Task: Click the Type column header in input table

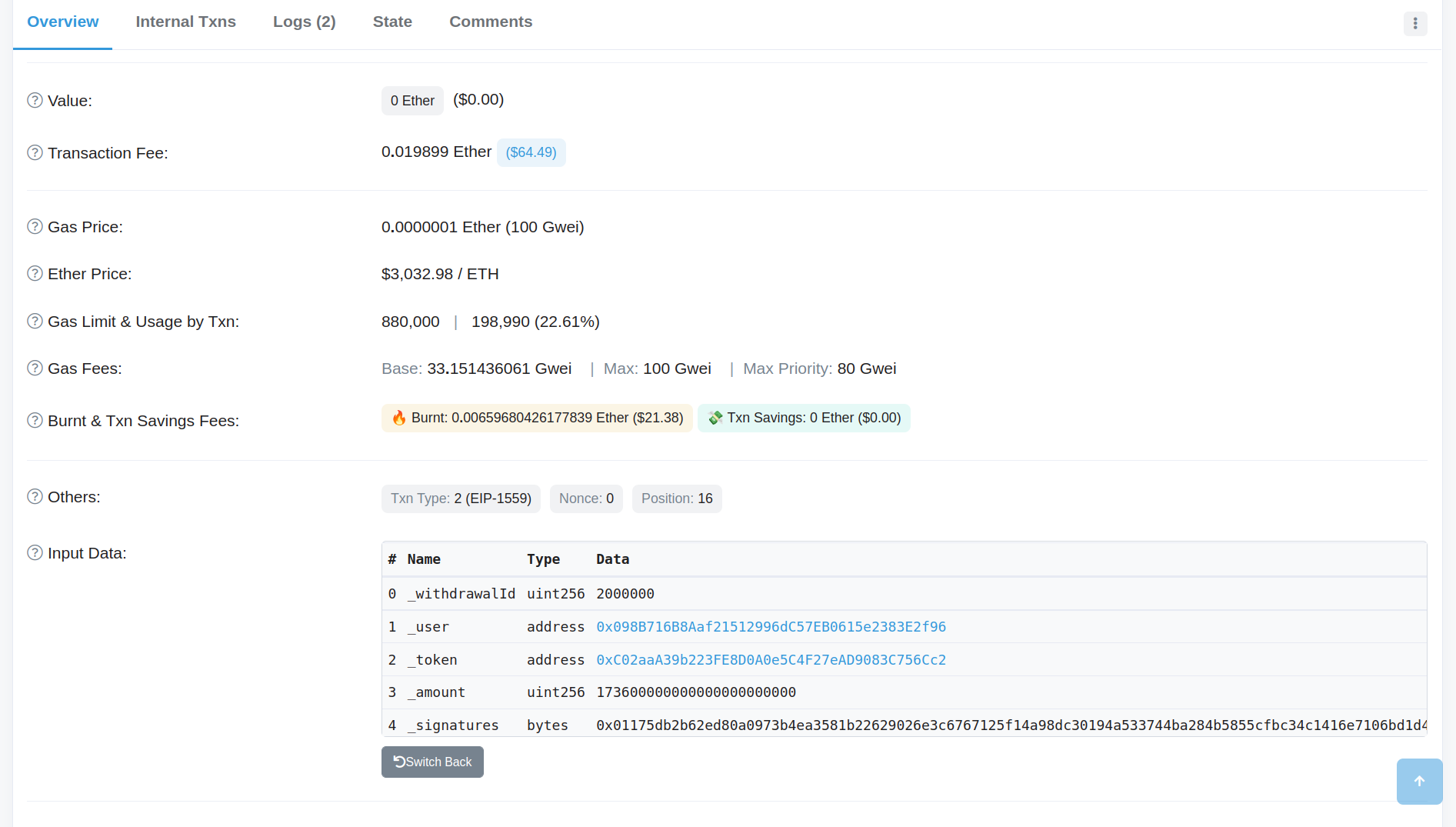Action: [x=543, y=559]
